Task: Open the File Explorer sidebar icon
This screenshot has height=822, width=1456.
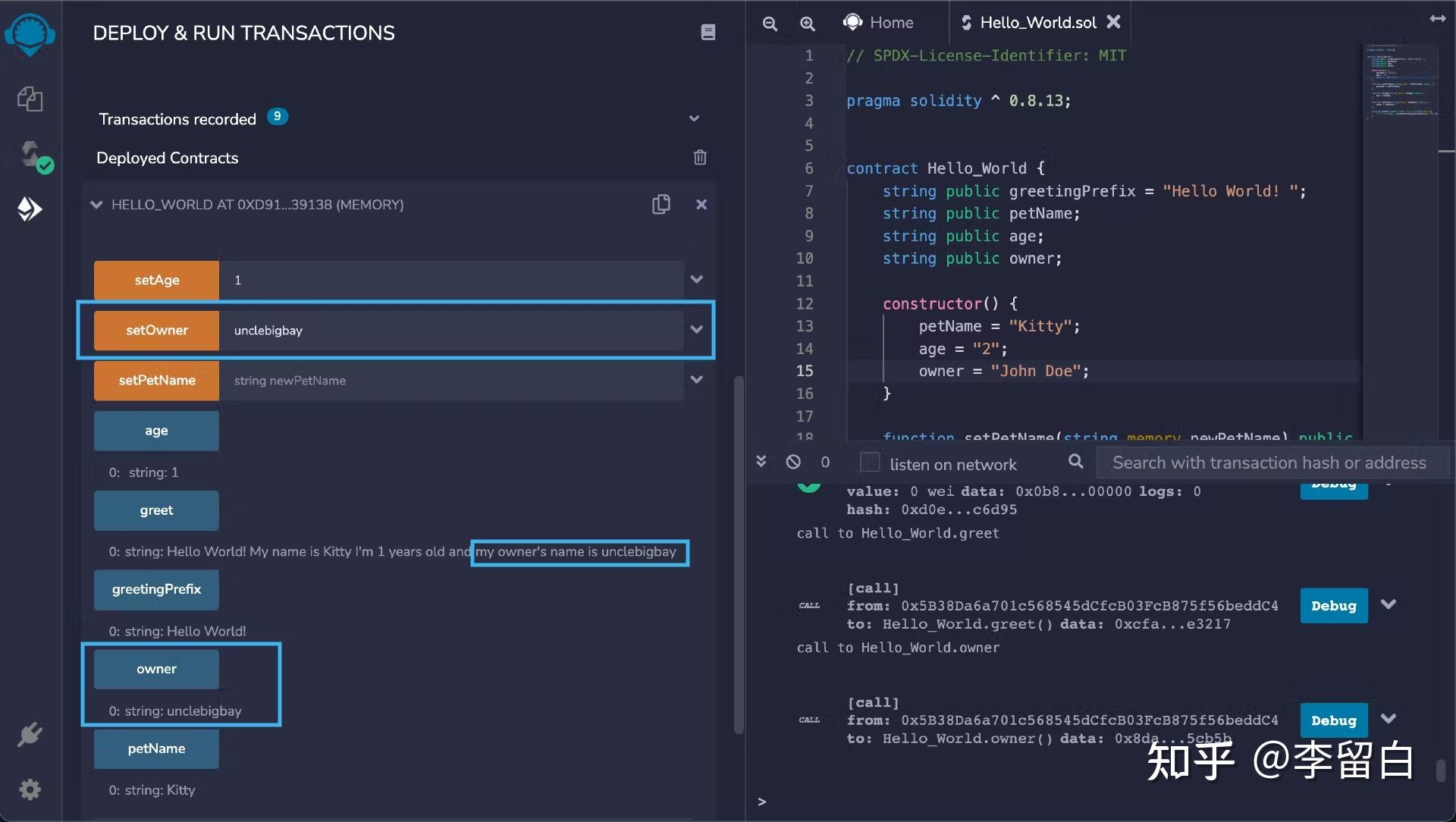Action: click(x=30, y=99)
